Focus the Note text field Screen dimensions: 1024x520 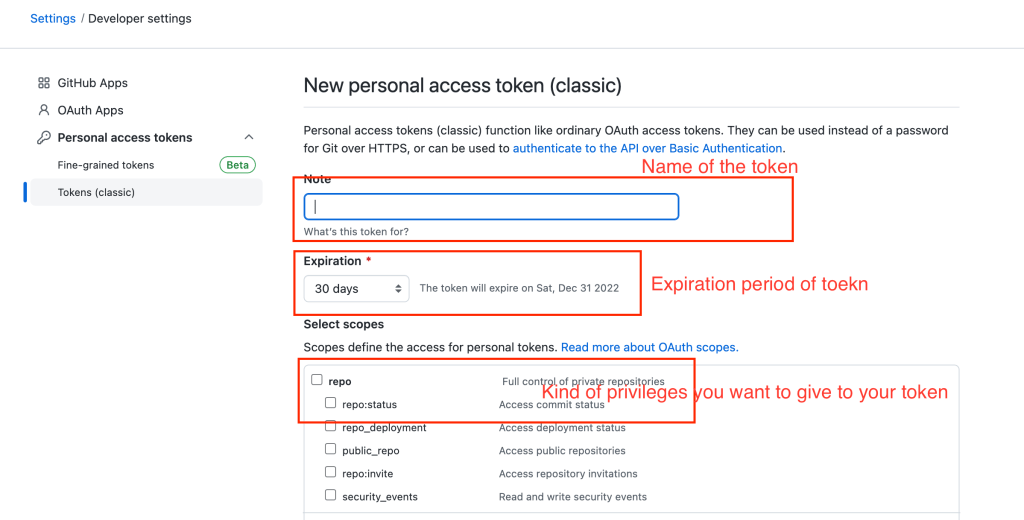coord(491,207)
